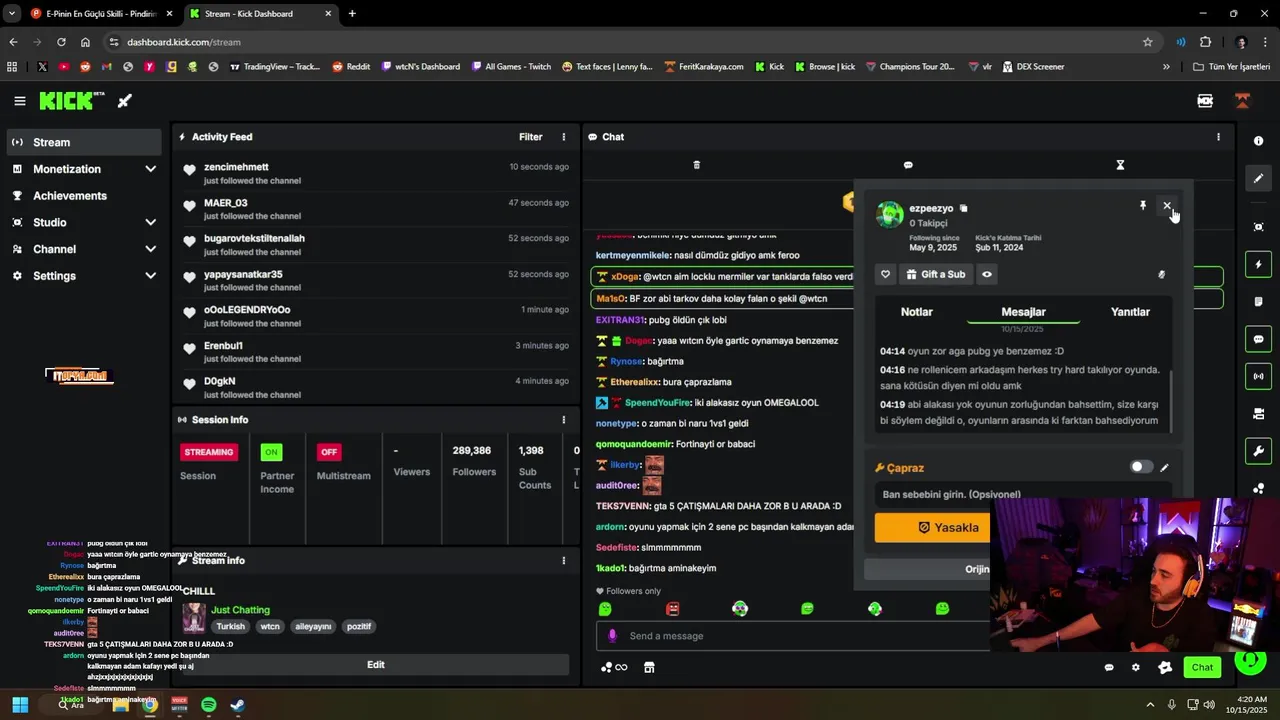1280x720 pixels.
Task: Click the heart button on ezpeezyo's card
Action: click(x=885, y=274)
